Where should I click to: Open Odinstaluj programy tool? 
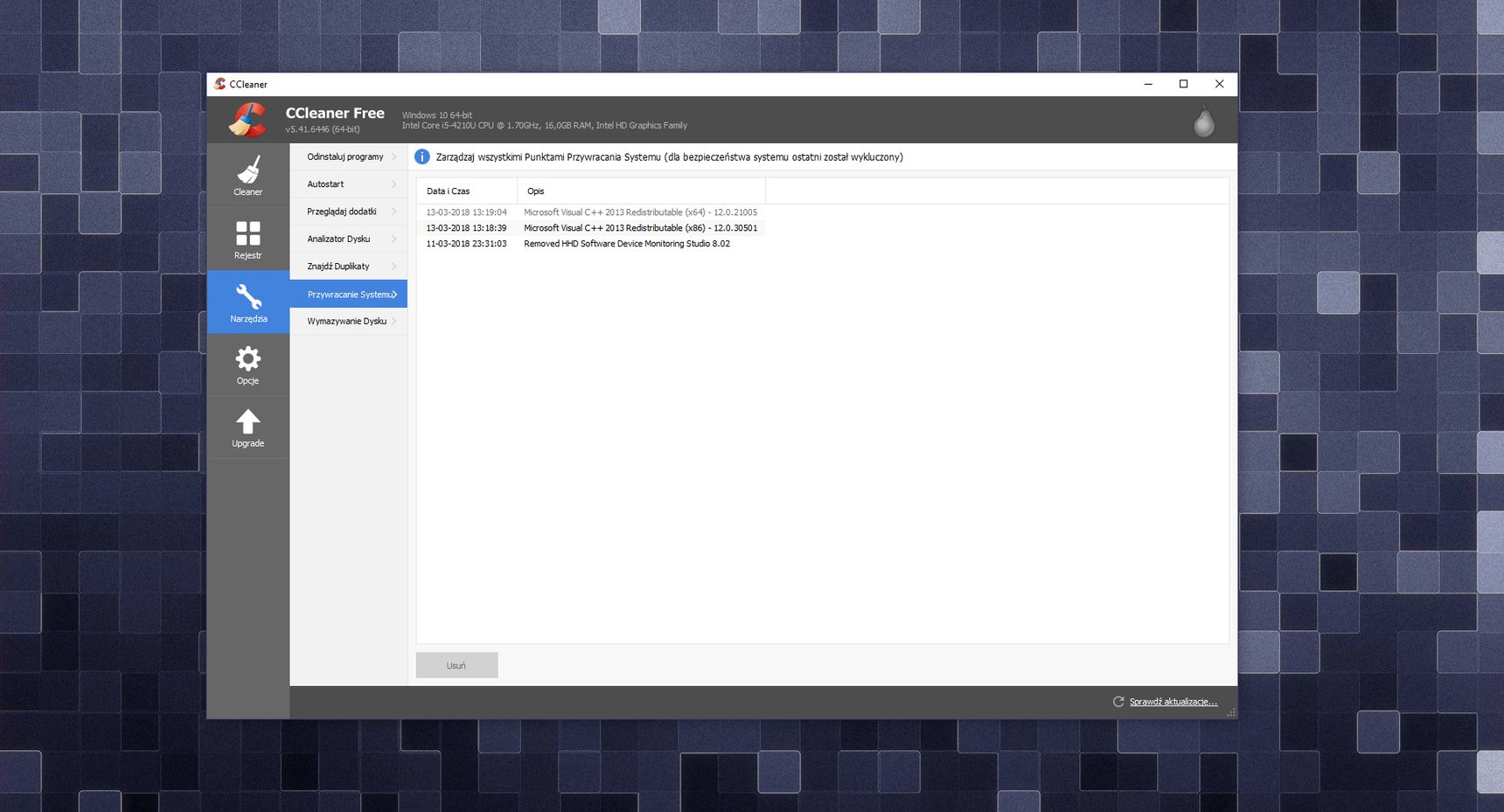pyautogui.click(x=348, y=156)
